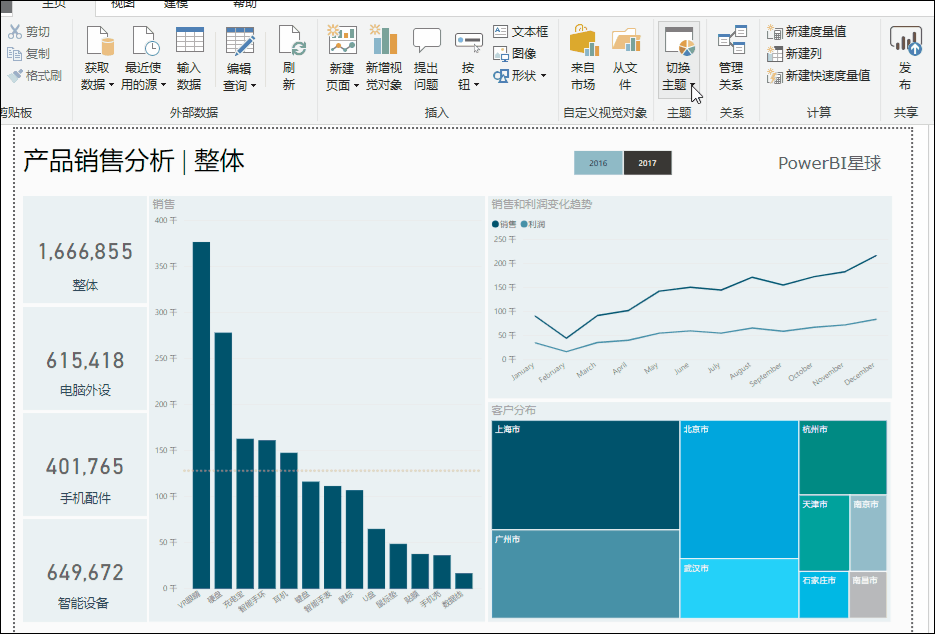Click the PowerBI星球 text
This screenshot has width=935, height=634.
[829, 163]
